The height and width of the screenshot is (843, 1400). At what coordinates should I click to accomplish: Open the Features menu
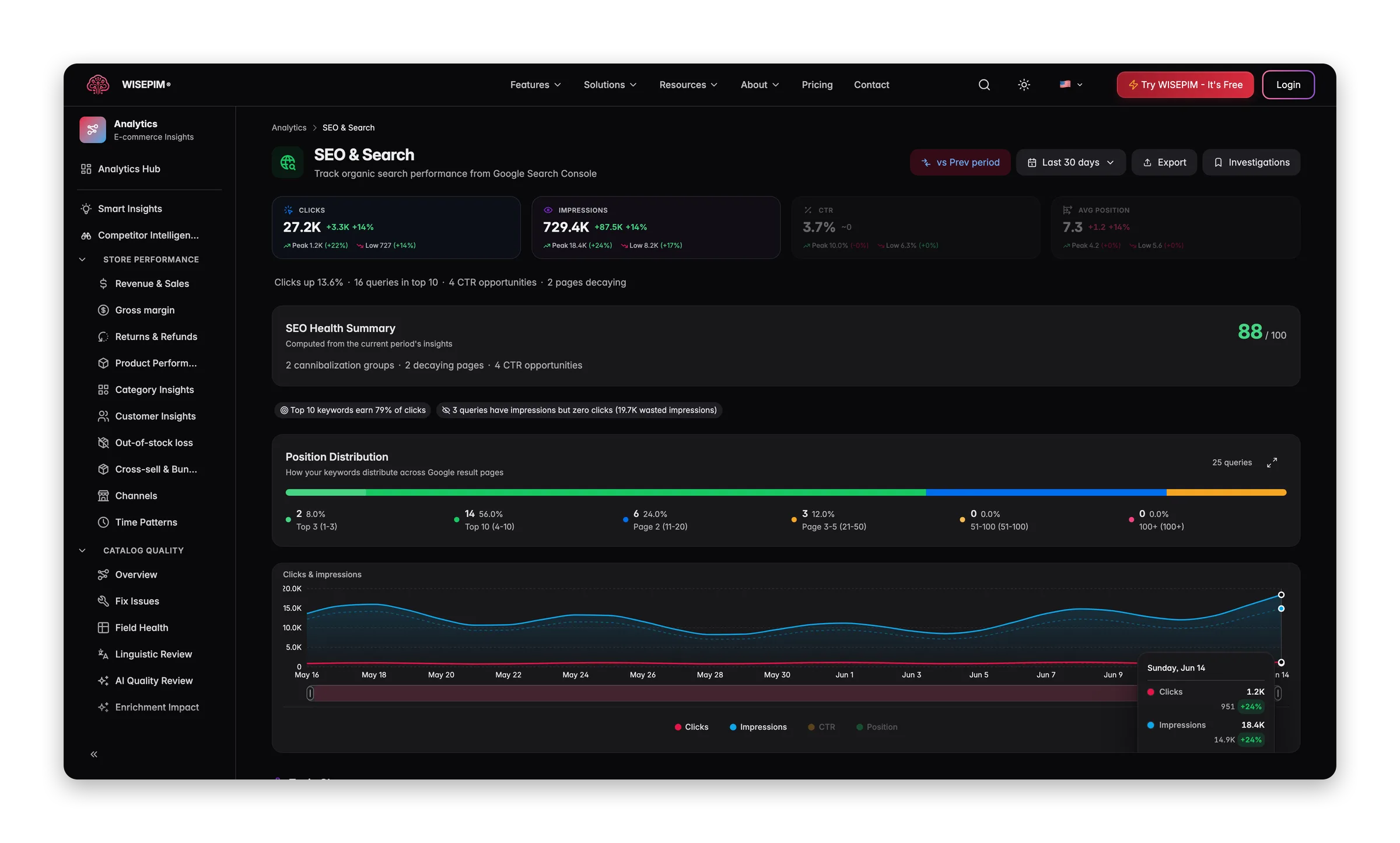535,85
